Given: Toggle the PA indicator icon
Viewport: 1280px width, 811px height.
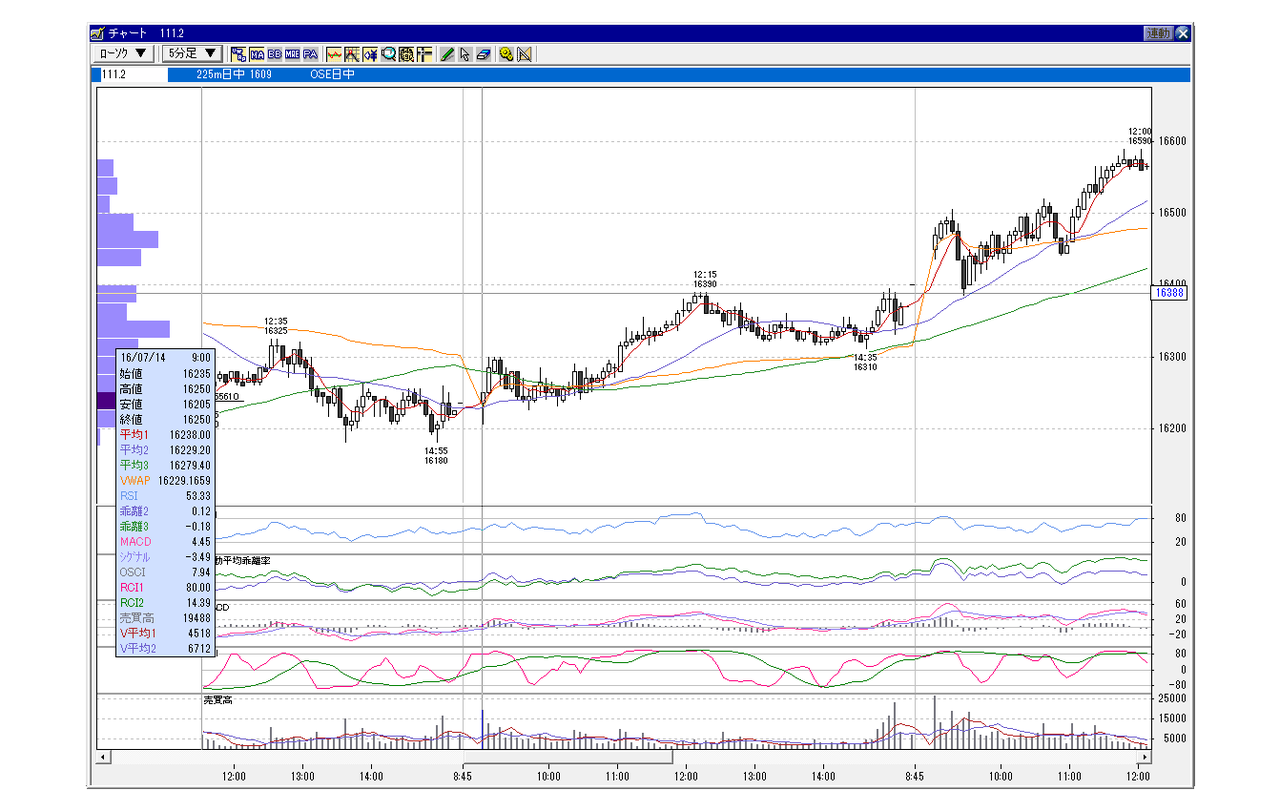Looking at the screenshot, I should click(310, 54).
